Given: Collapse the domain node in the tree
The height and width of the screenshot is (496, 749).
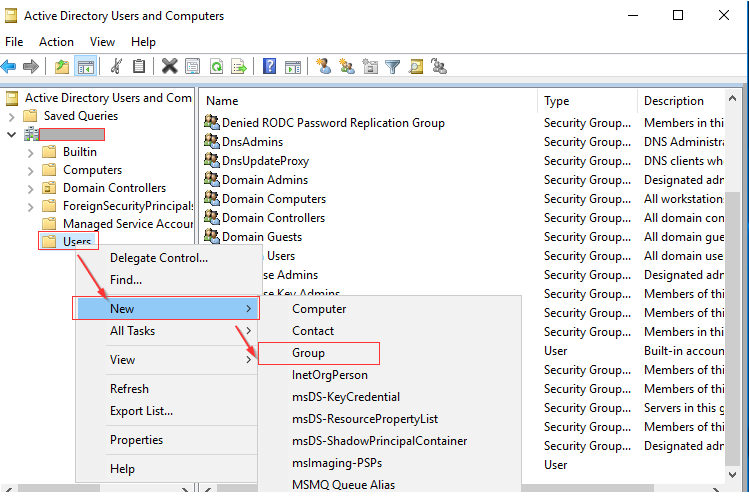Looking at the screenshot, I should (x=11, y=135).
